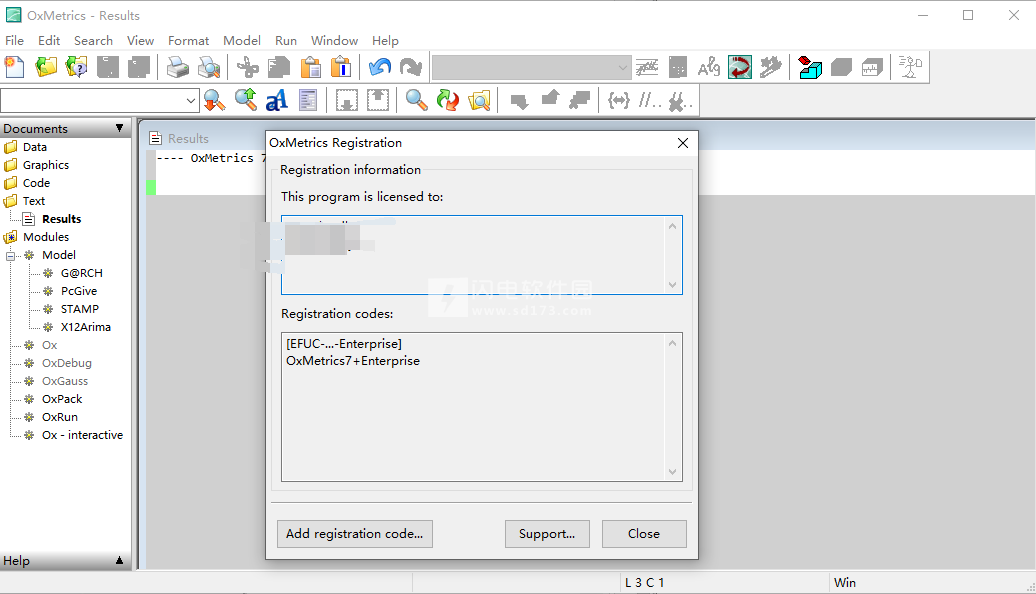Open the Edit menu
This screenshot has height=594, width=1036.
pyautogui.click(x=49, y=40)
